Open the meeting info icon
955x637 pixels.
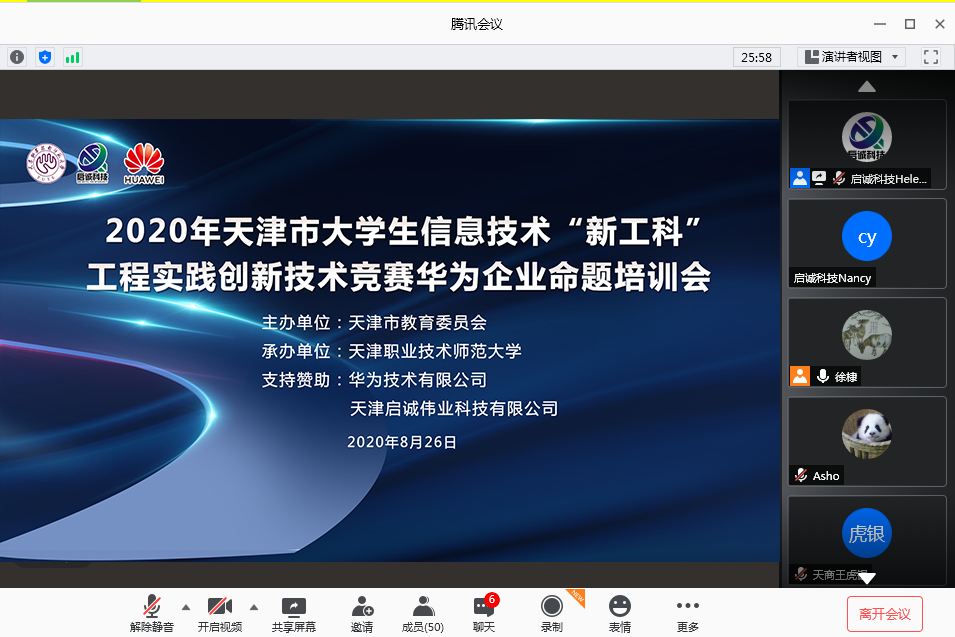coord(17,57)
